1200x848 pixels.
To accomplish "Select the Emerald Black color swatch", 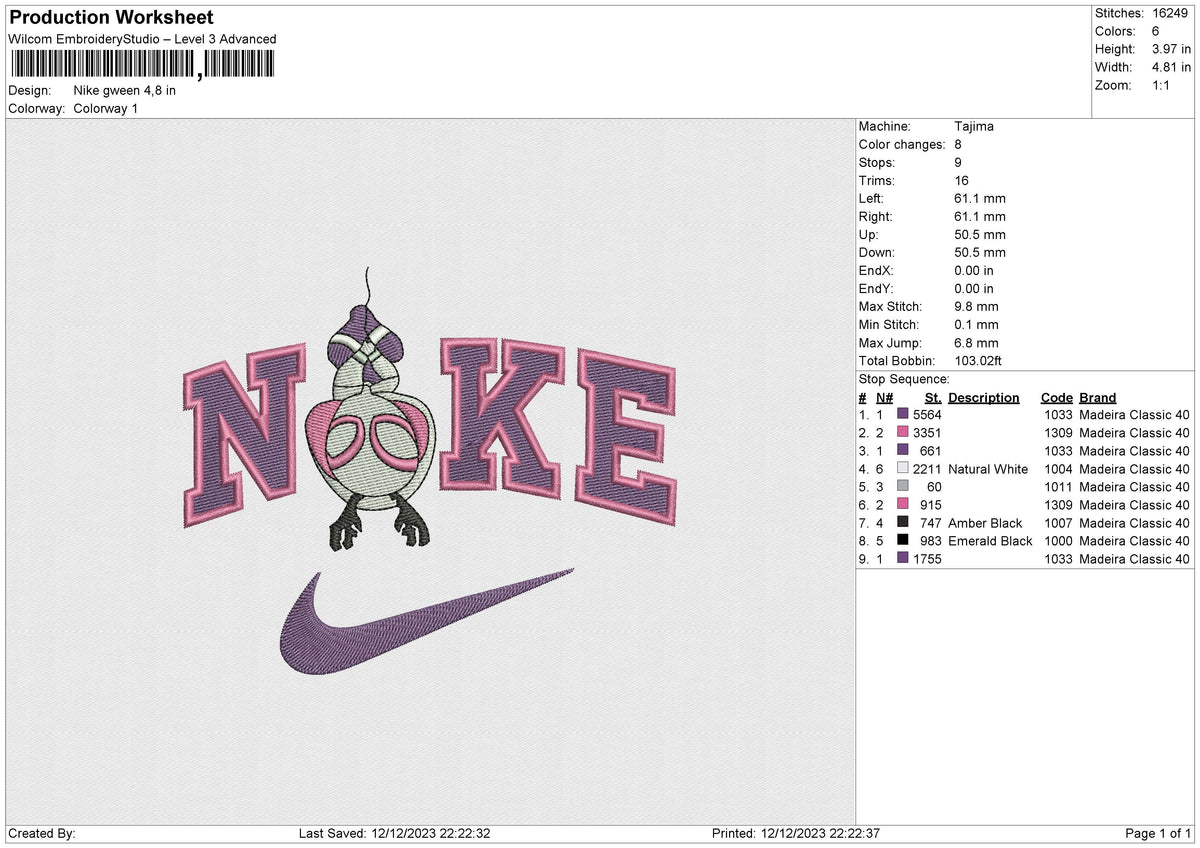I will [x=903, y=541].
